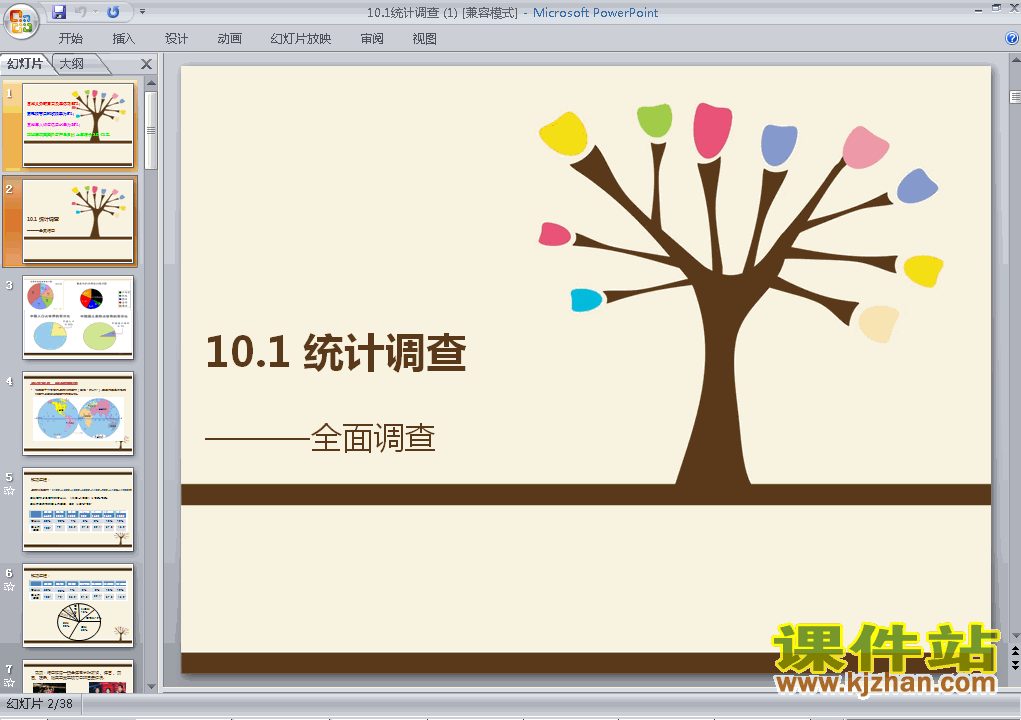Open the 开始 ribbon tab

70,38
